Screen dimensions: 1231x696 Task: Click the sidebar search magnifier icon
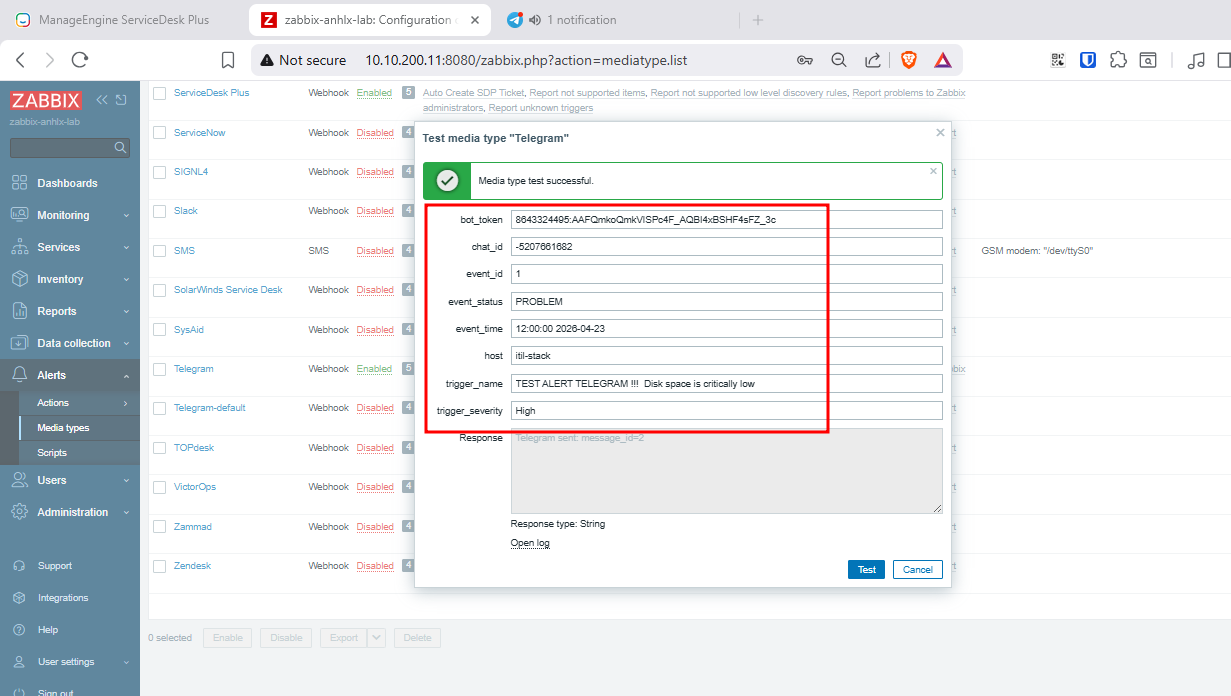coord(121,148)
